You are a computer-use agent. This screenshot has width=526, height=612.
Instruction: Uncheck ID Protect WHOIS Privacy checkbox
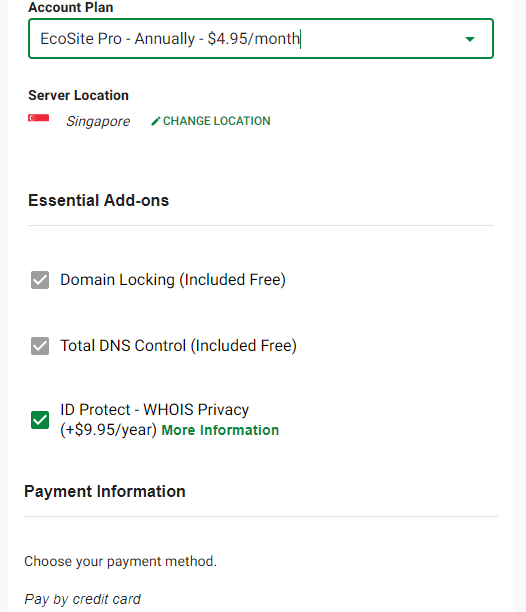point(40,420)
